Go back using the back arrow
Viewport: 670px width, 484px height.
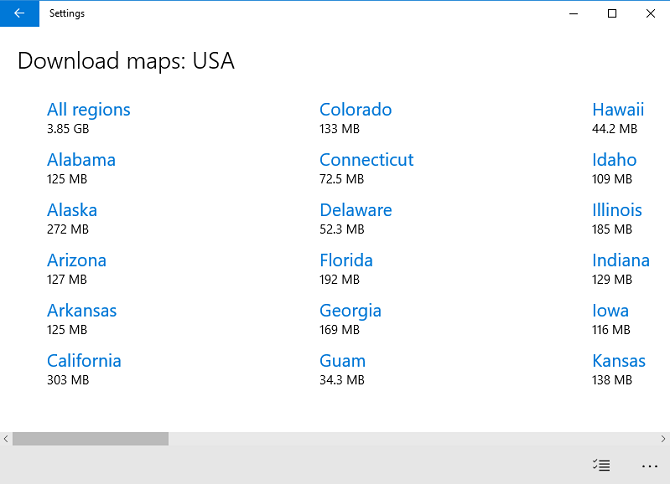[x=19, y=14]
